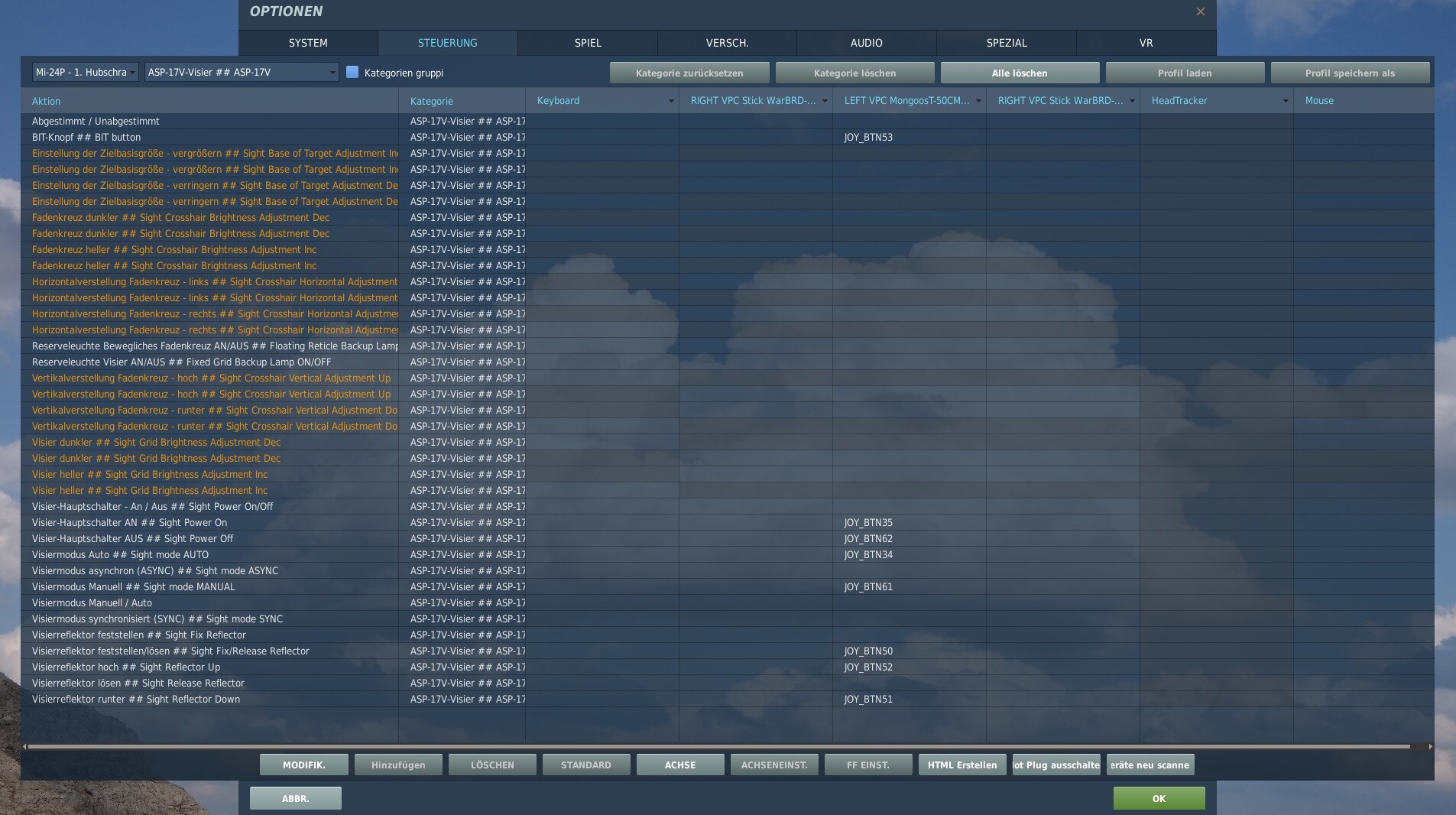Select the Visier-Hauptschalter AN row

(727, 523)
